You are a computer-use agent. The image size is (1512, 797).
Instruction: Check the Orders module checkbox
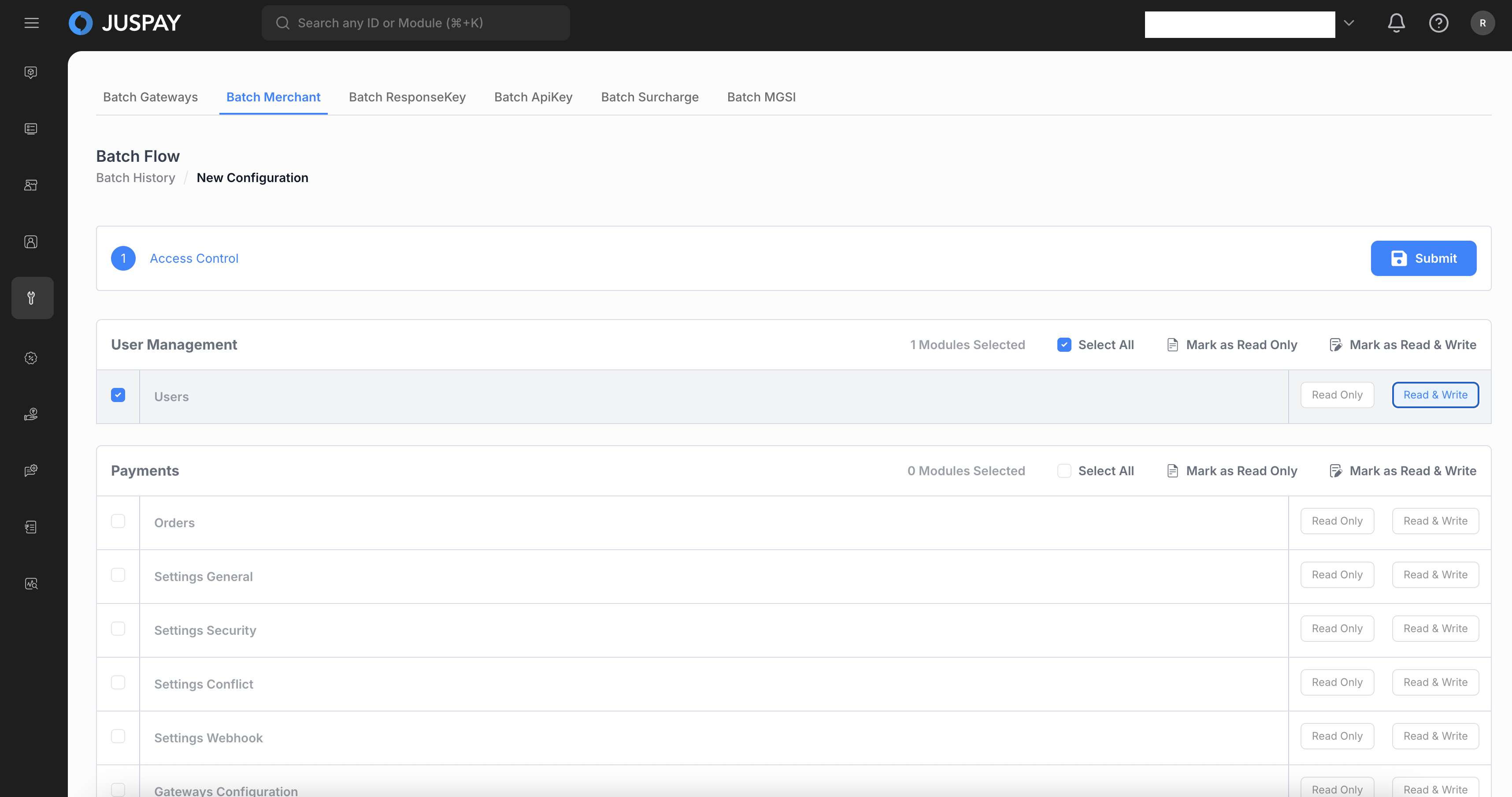pos(118,521)
